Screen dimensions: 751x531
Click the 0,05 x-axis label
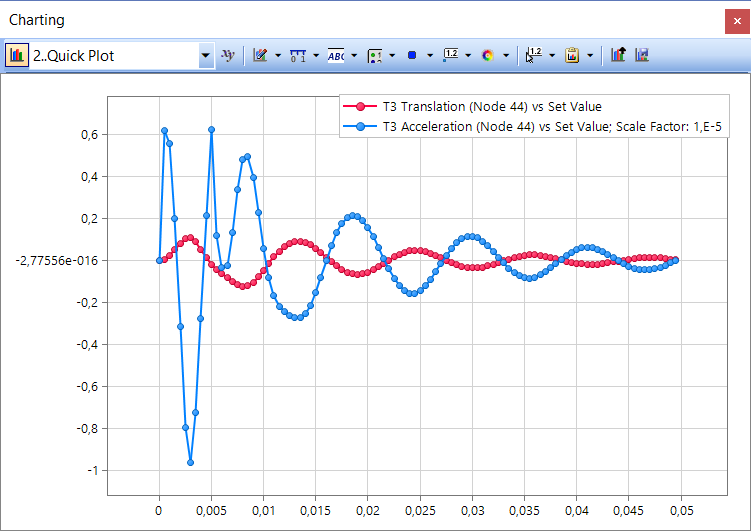682,511
